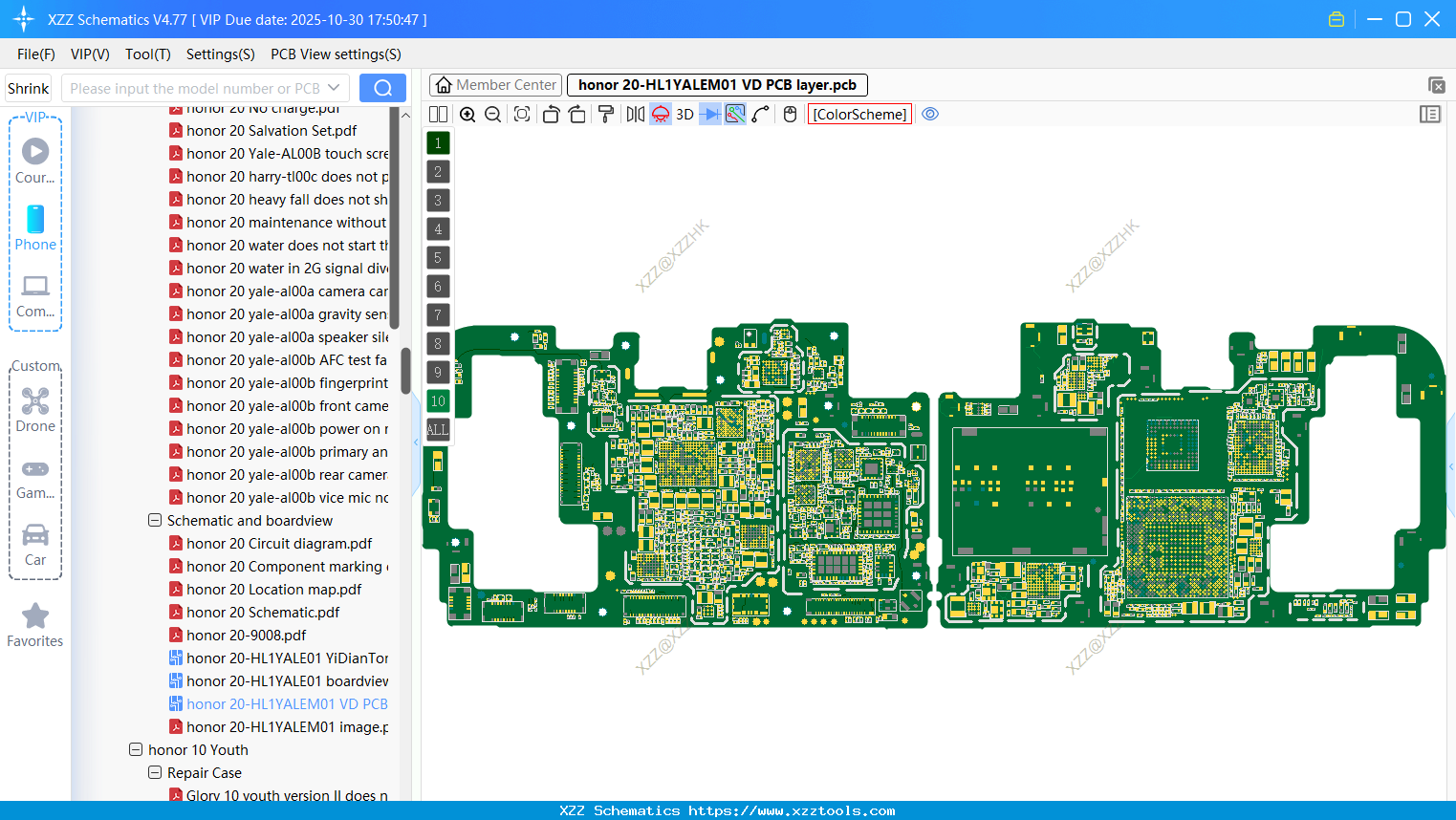Select the Computer category
1456x820 pixels.
point(35,295)
